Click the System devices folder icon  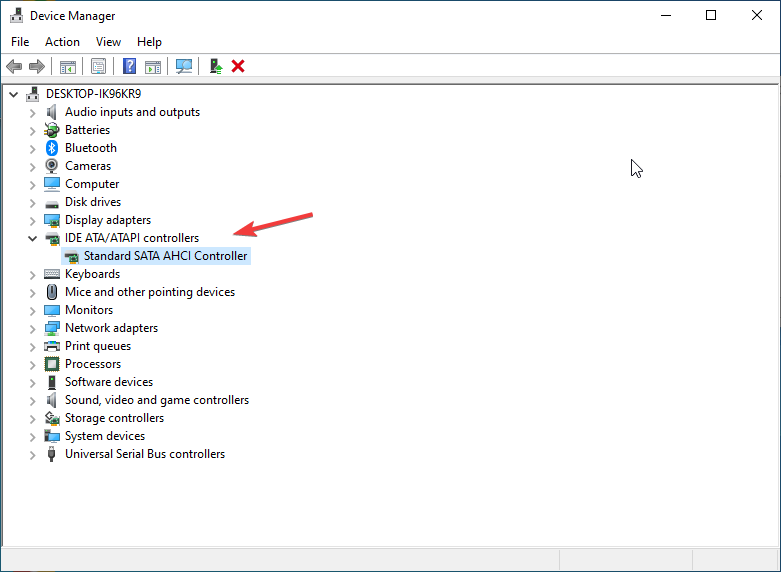click(52, 436)
